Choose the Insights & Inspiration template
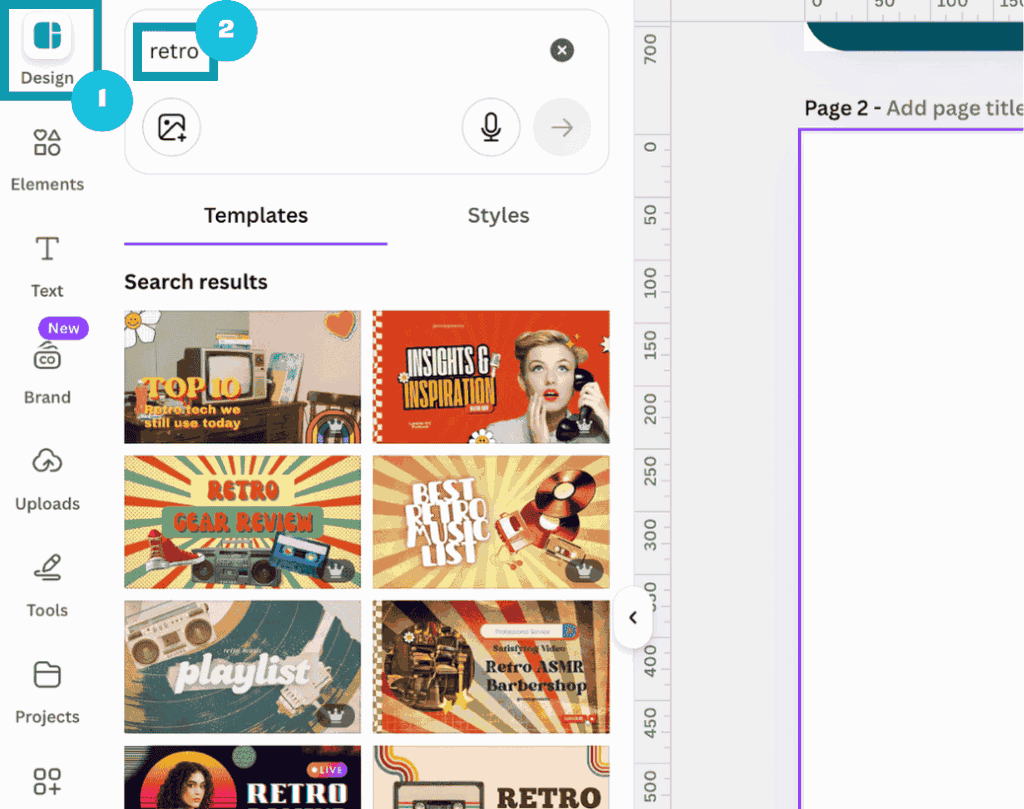Image resolution: width=1024 pixels, height=809 pixels. click(x=491, y=377)
